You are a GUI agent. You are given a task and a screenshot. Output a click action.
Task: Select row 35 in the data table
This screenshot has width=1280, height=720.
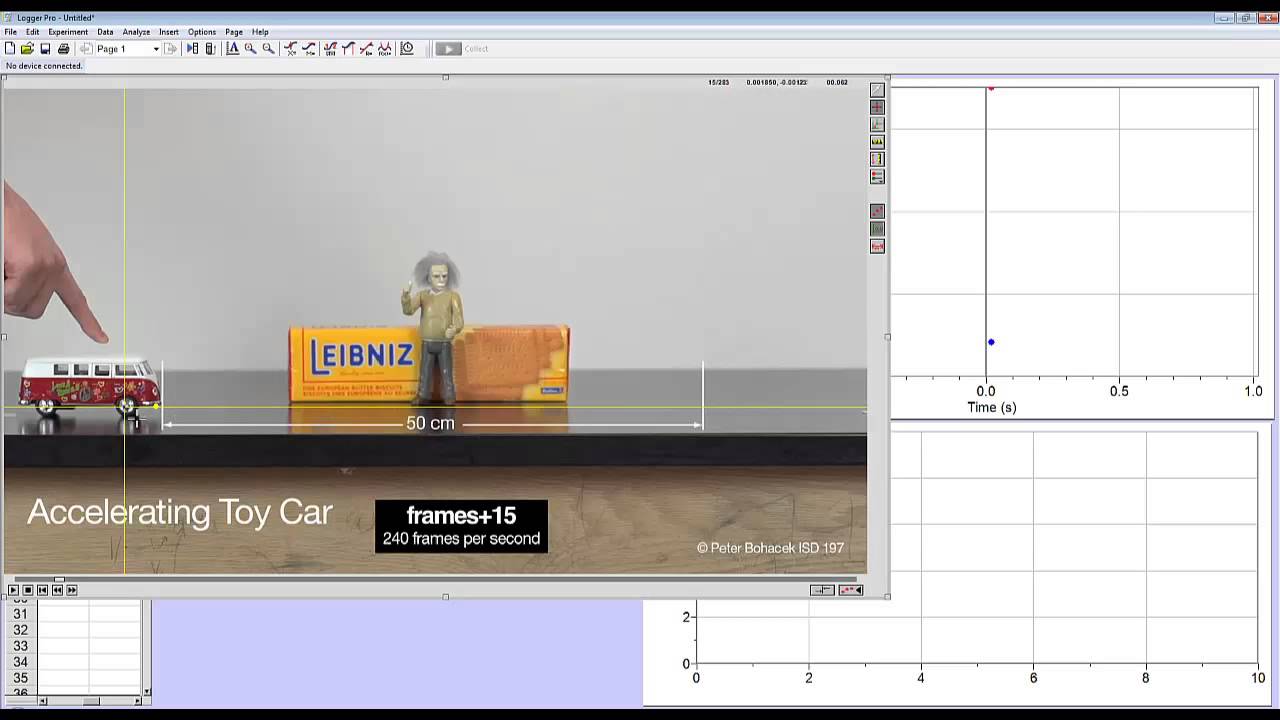[x=20, y=678]
